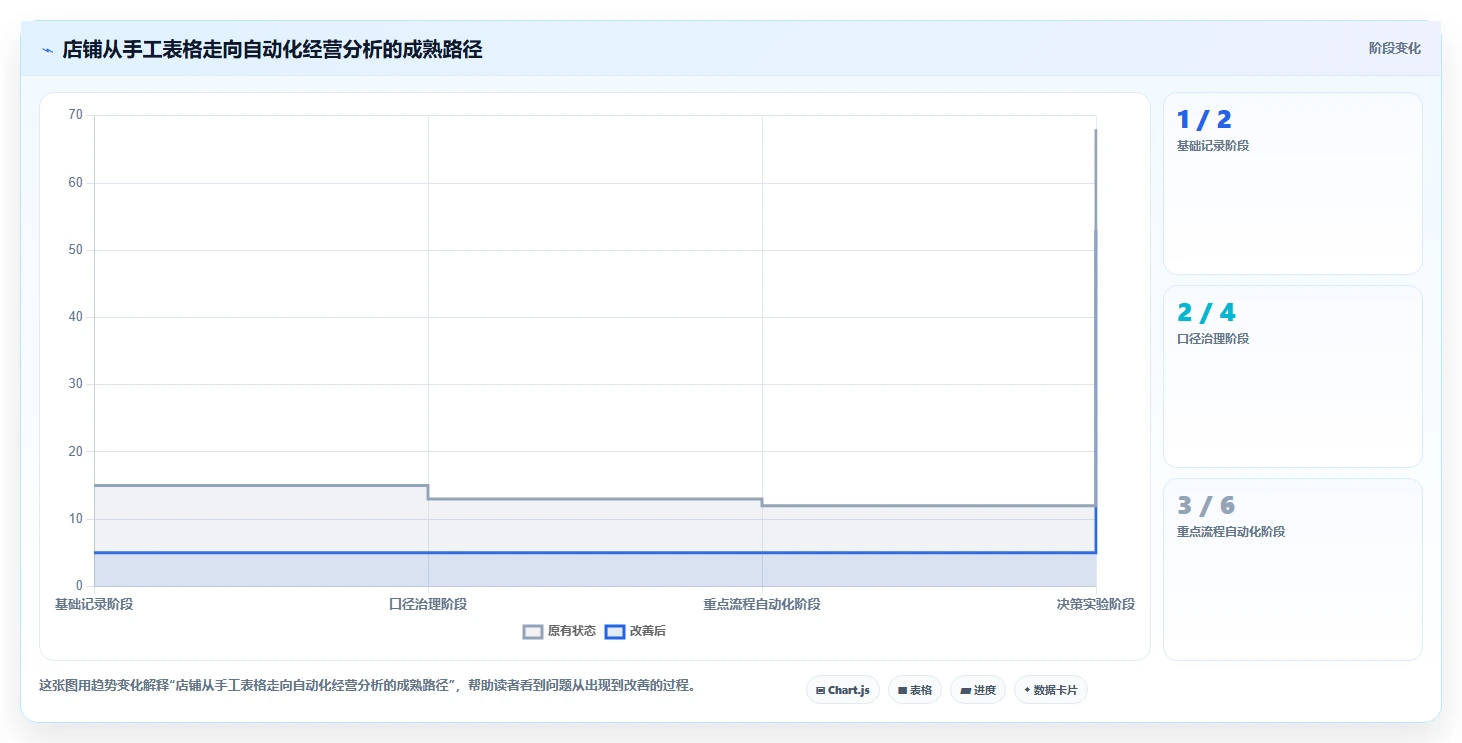1462x743 pixels.
Task: Click the y-axis value 50
Action: pyautogui.click(x=76, y=250)
